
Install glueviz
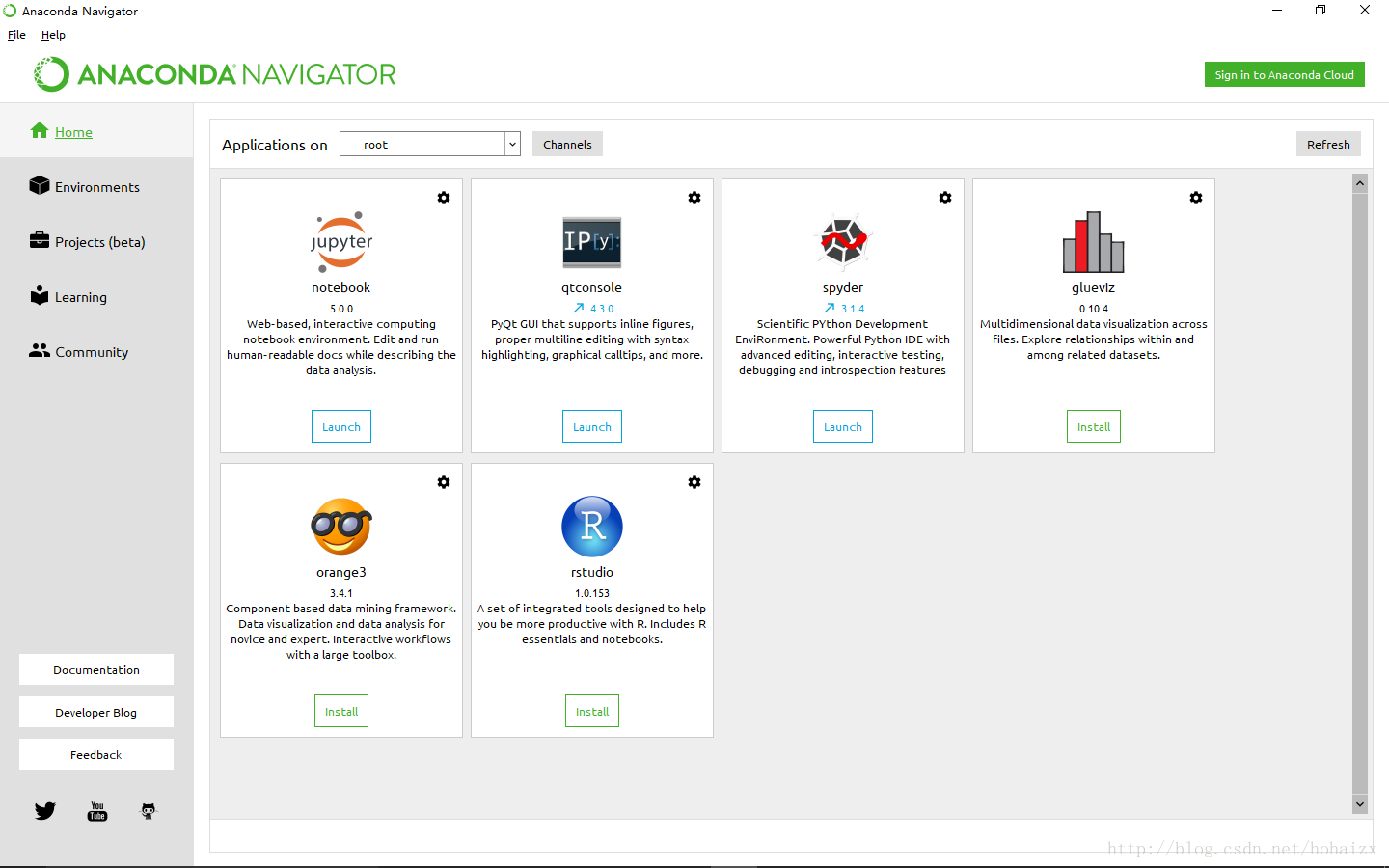coord(1094,426)
